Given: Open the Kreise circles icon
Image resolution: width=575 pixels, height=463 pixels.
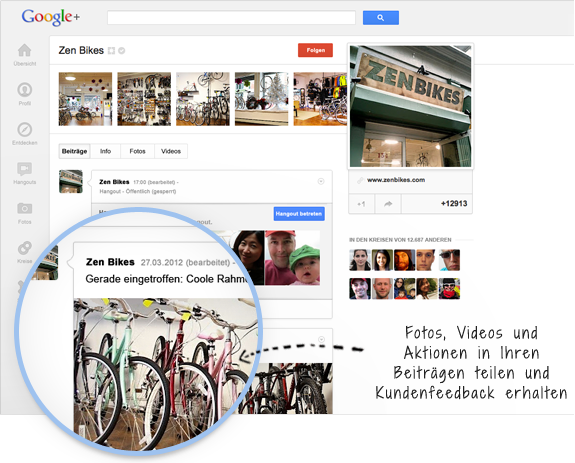Looking at the screenshot, I should (25, 248).
